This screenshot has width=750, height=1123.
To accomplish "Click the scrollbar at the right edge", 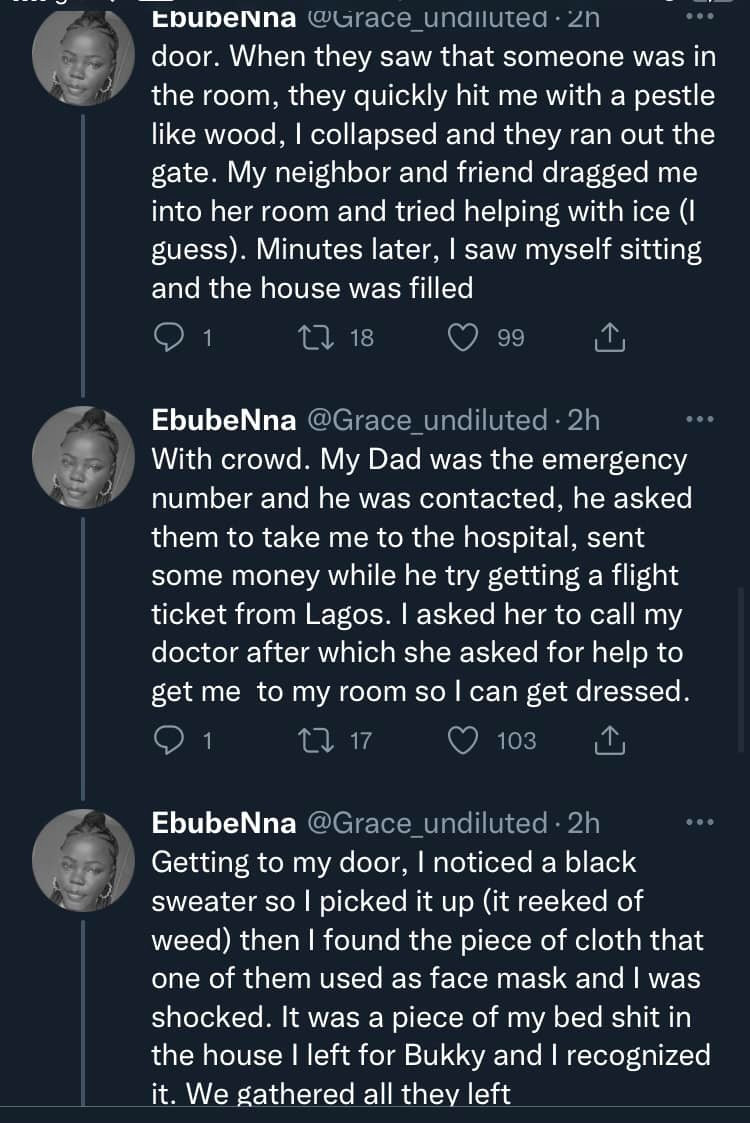I will [x=742, y=670].
